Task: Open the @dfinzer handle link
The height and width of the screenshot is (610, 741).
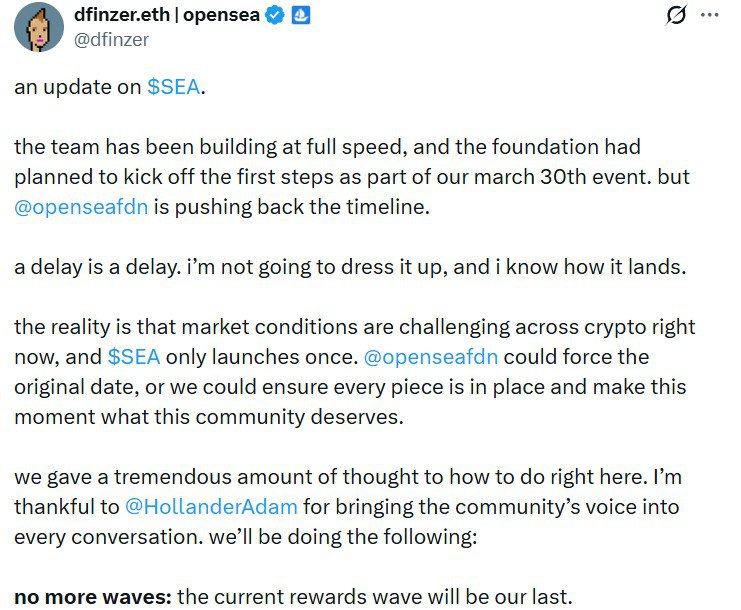Action: point(112,40)
